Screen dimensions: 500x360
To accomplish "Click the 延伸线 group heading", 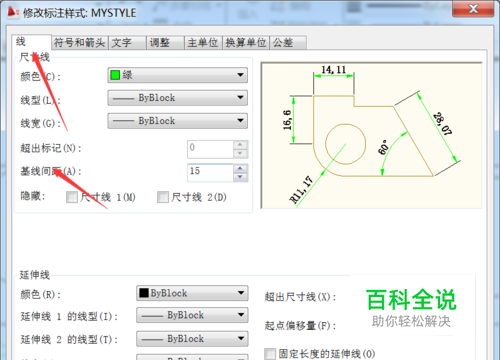I will (x=35, y=275).
